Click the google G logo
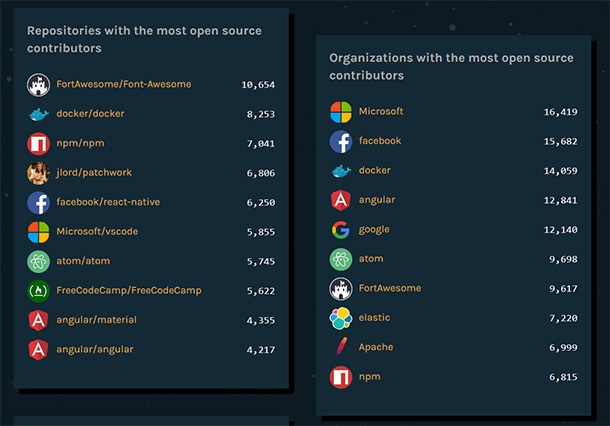610x426 pixels. [x=341, y=230]
